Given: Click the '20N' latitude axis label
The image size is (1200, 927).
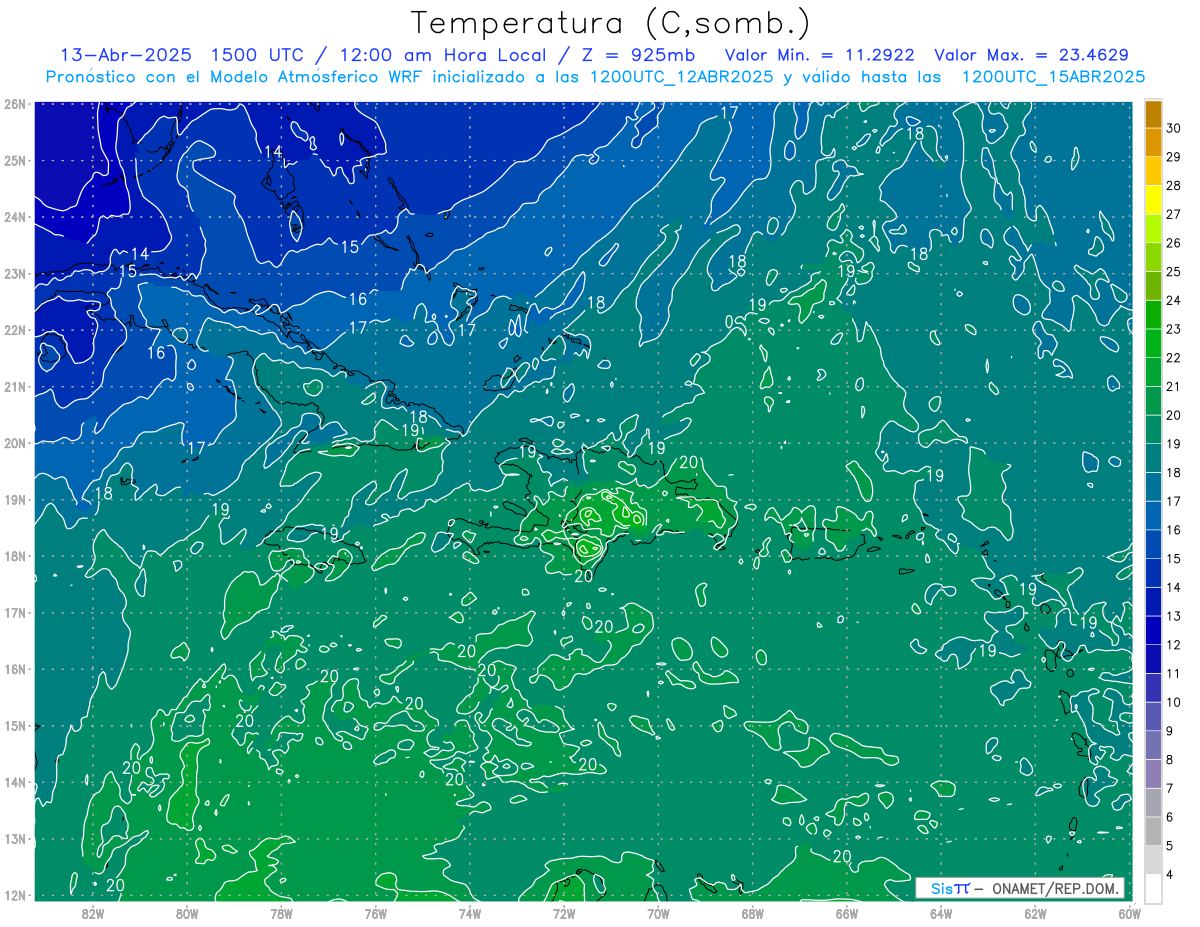Looking at the screenshot, I should tap(15, 443).
